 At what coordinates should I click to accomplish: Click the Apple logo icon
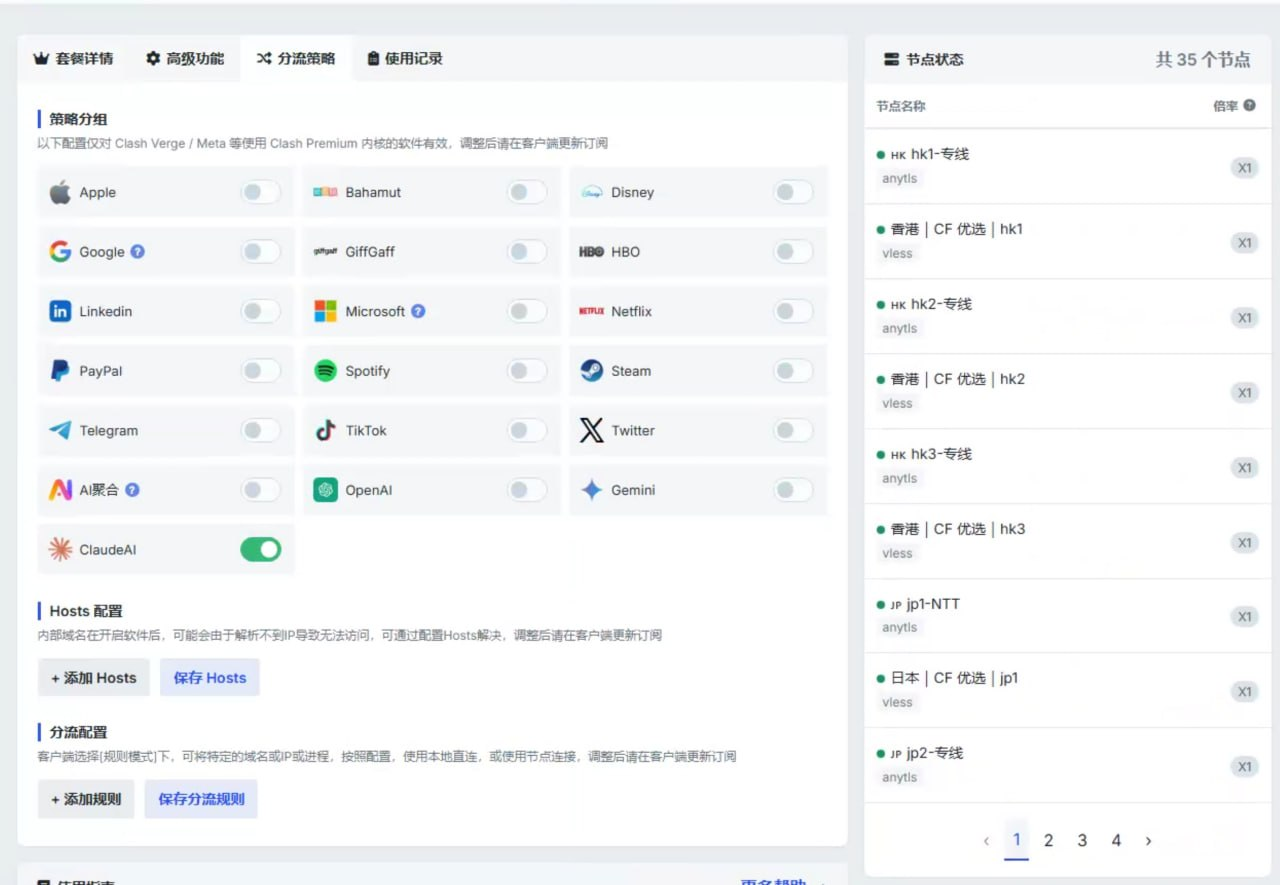60,192
